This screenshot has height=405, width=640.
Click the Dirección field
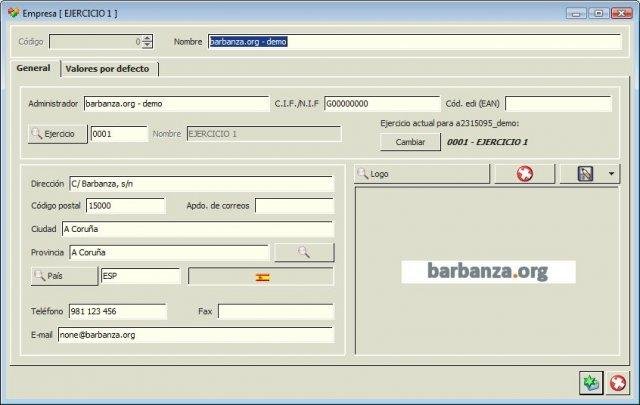pos(201,184)
